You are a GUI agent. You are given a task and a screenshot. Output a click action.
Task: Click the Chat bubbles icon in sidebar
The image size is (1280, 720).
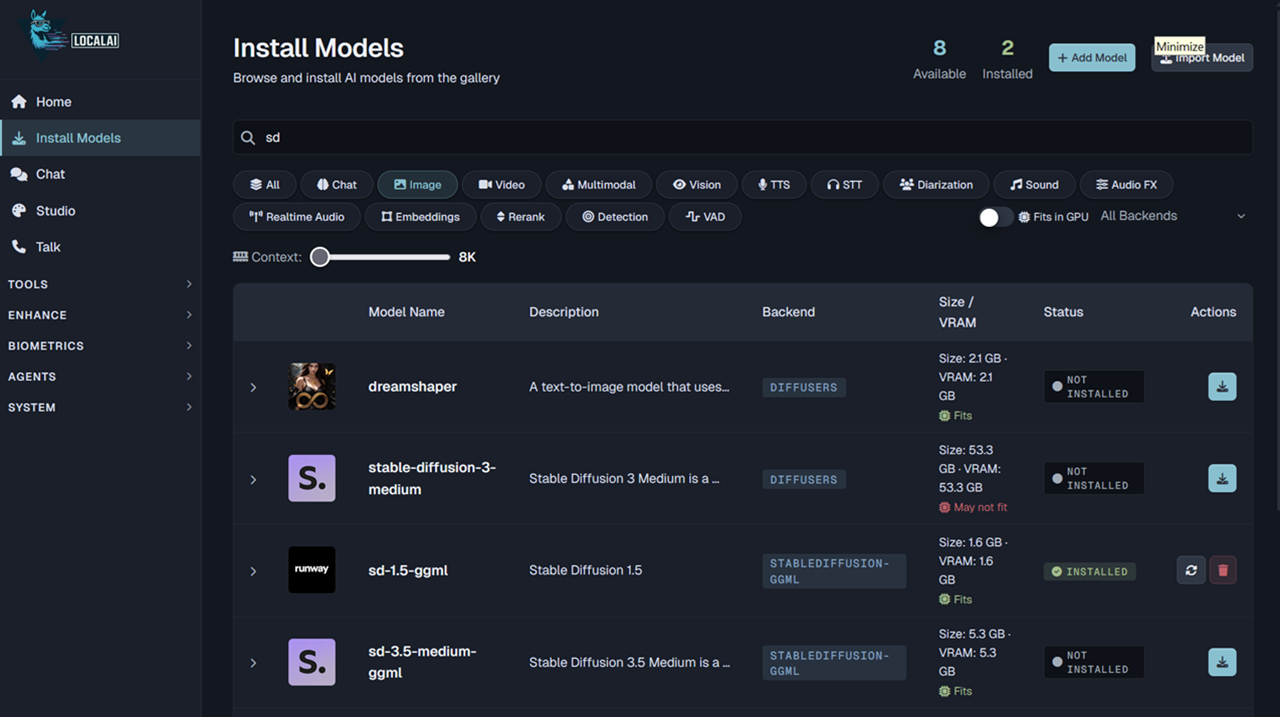click(18, 174)
